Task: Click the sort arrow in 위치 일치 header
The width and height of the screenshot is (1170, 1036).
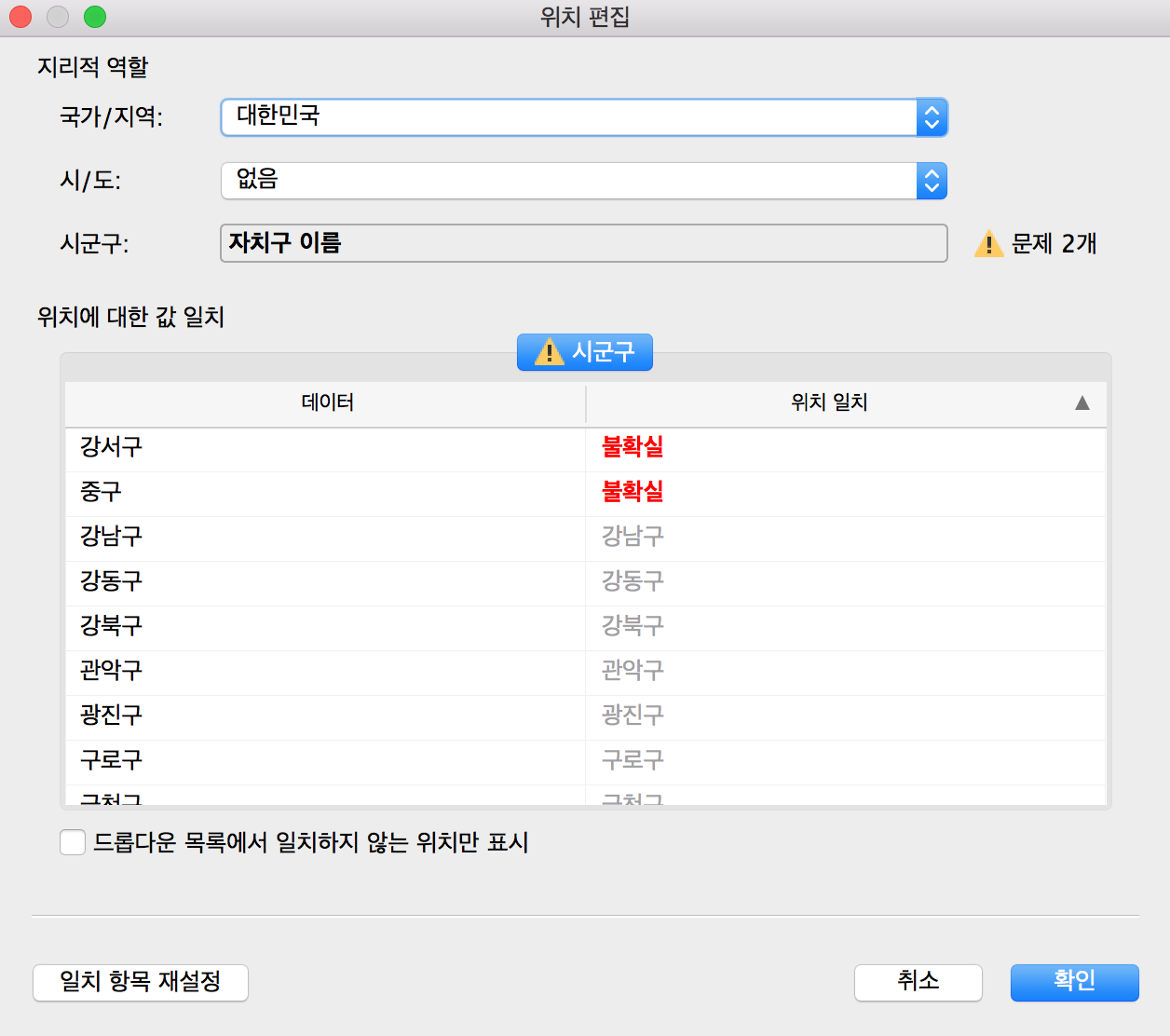Action: (x=1082, y=402)
